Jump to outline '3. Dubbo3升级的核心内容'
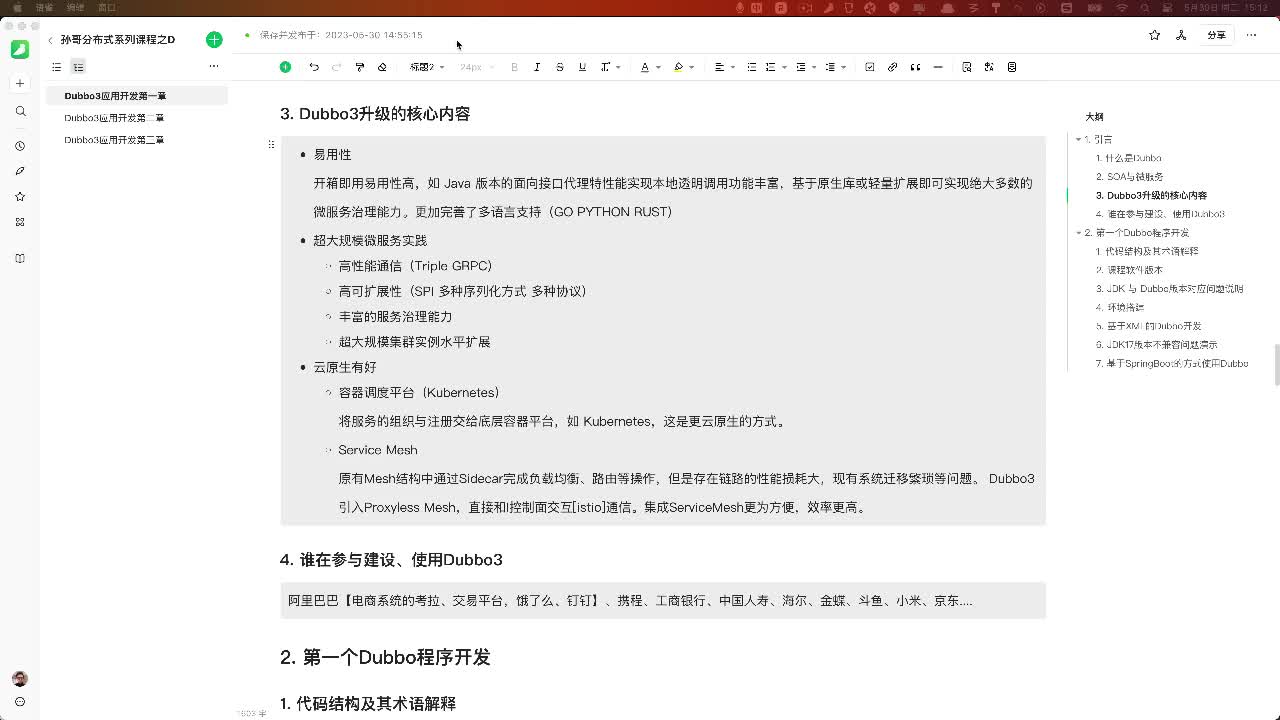The width and height of the screenshot is (1280, 720). [1151, 195]
